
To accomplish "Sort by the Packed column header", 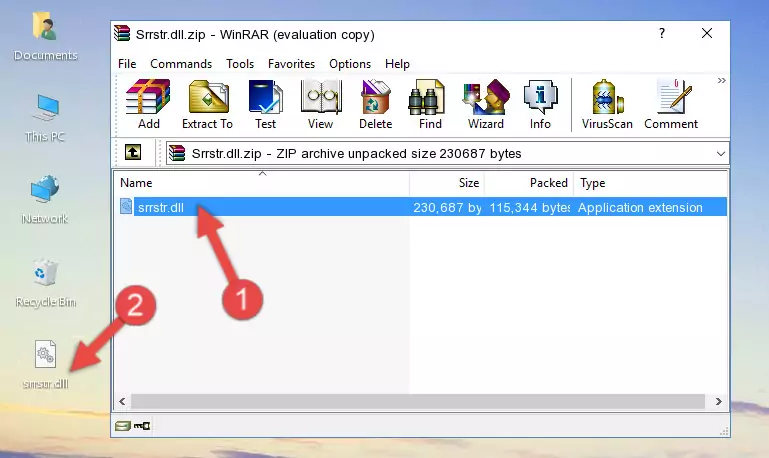I will coord(529,183).
